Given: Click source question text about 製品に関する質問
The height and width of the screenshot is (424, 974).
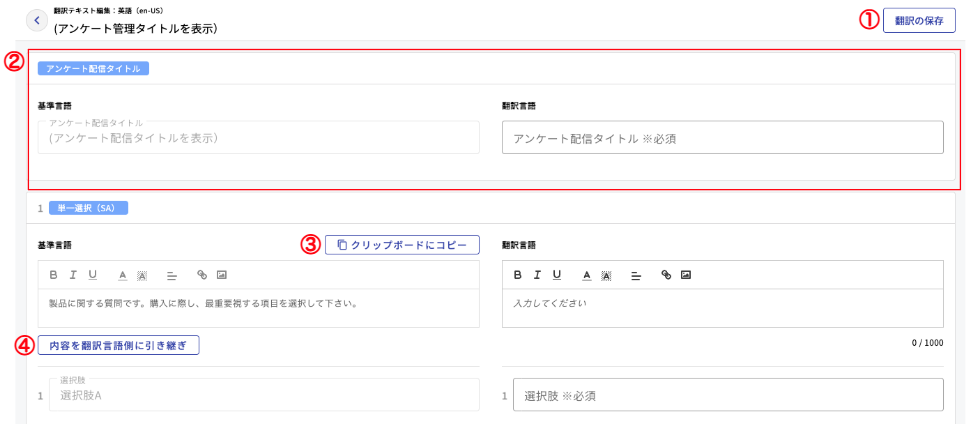Looking at the screenshot, I should (206, 304).
